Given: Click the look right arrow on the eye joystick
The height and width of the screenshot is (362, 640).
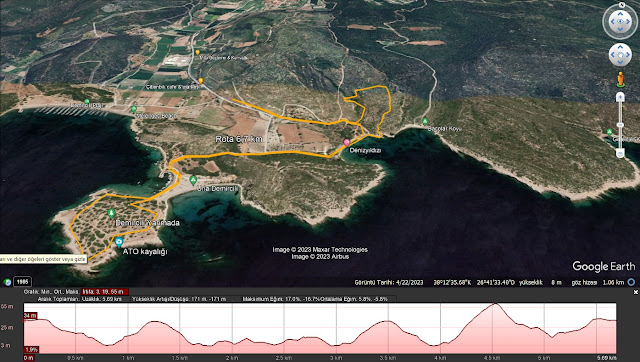Looking at the screenshot, I should (628, 21).
